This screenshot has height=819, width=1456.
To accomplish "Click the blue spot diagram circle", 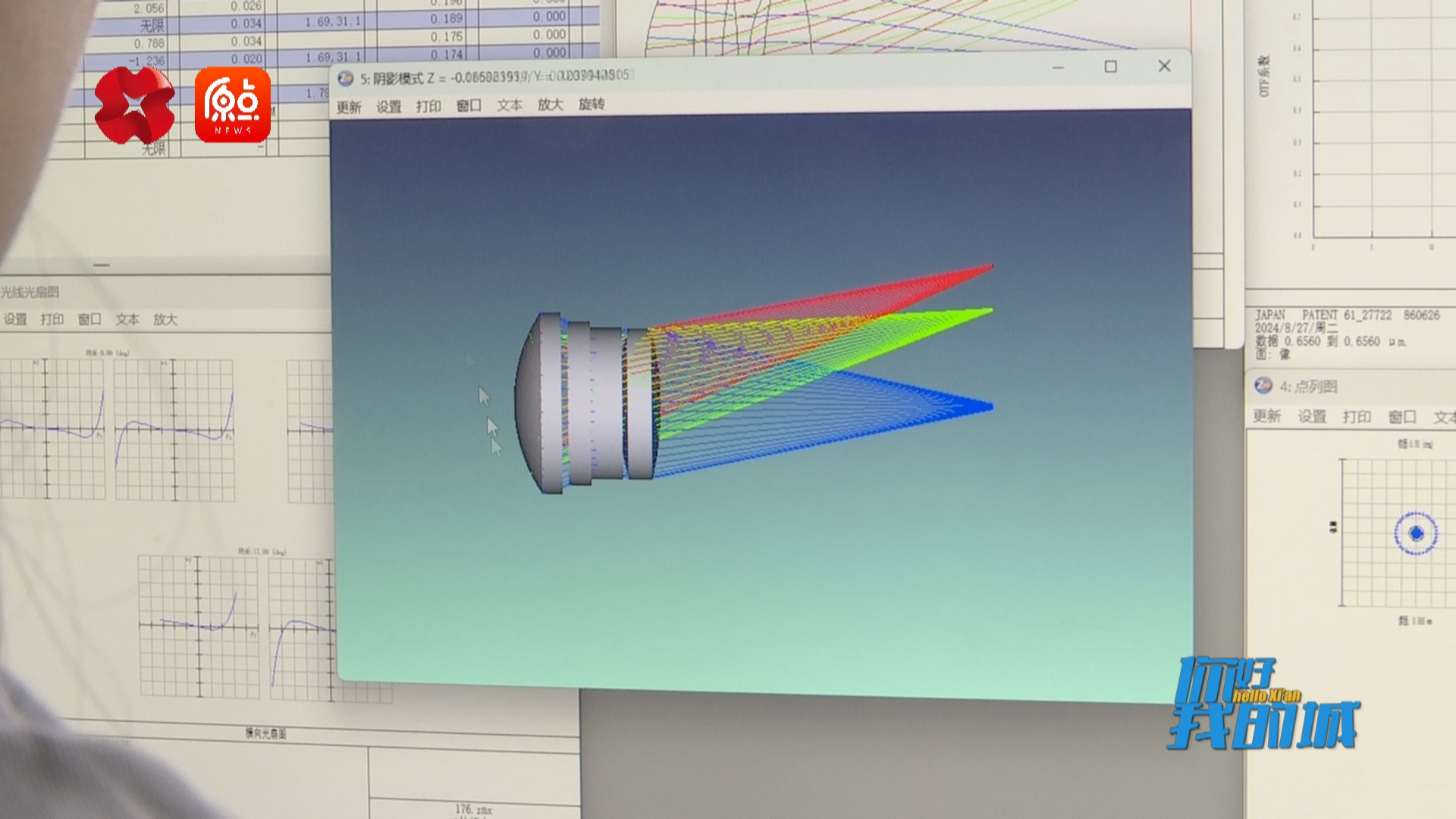I will [1416, 533].
